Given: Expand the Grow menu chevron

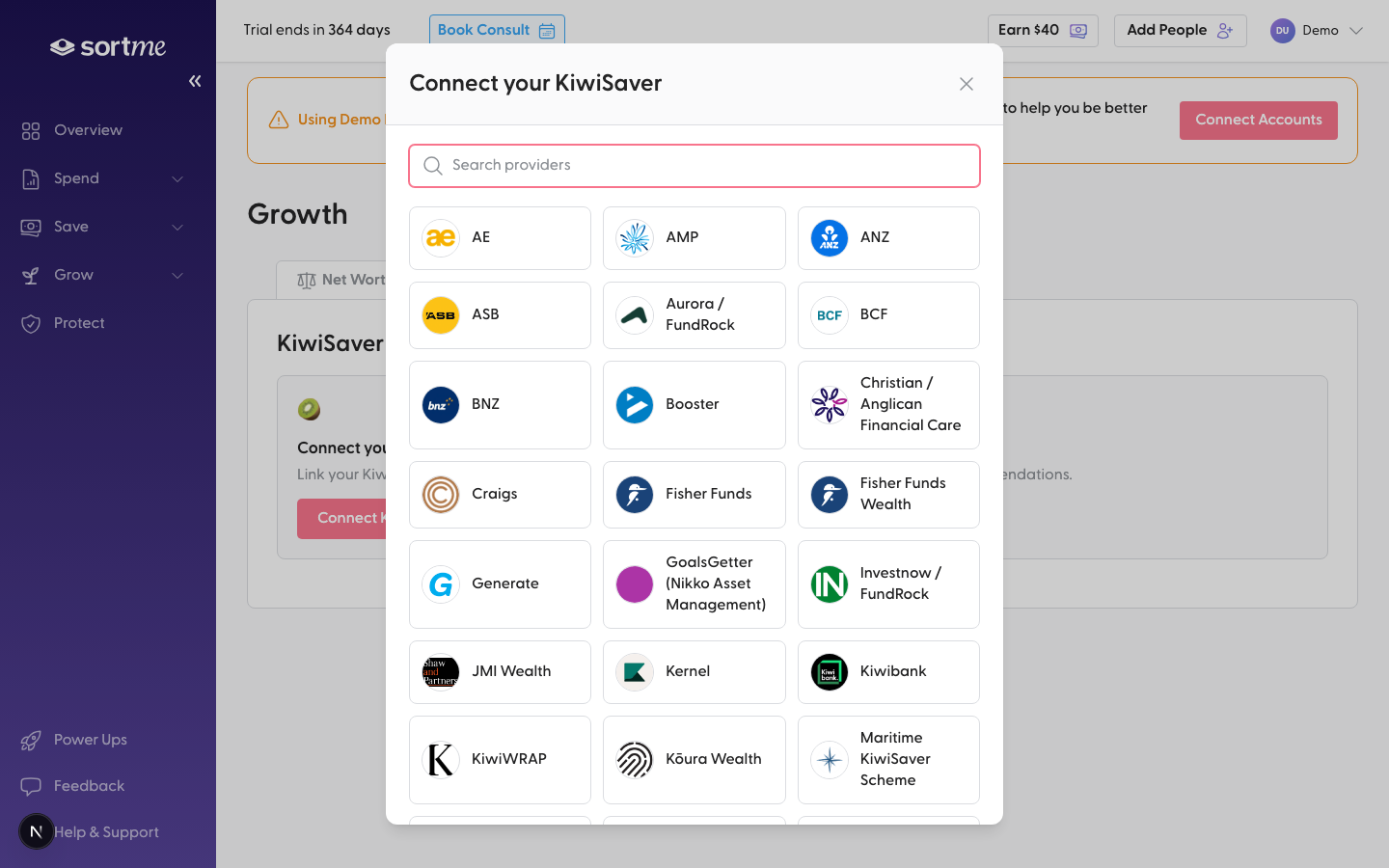Looking at the screenshot, I should 177,275.
